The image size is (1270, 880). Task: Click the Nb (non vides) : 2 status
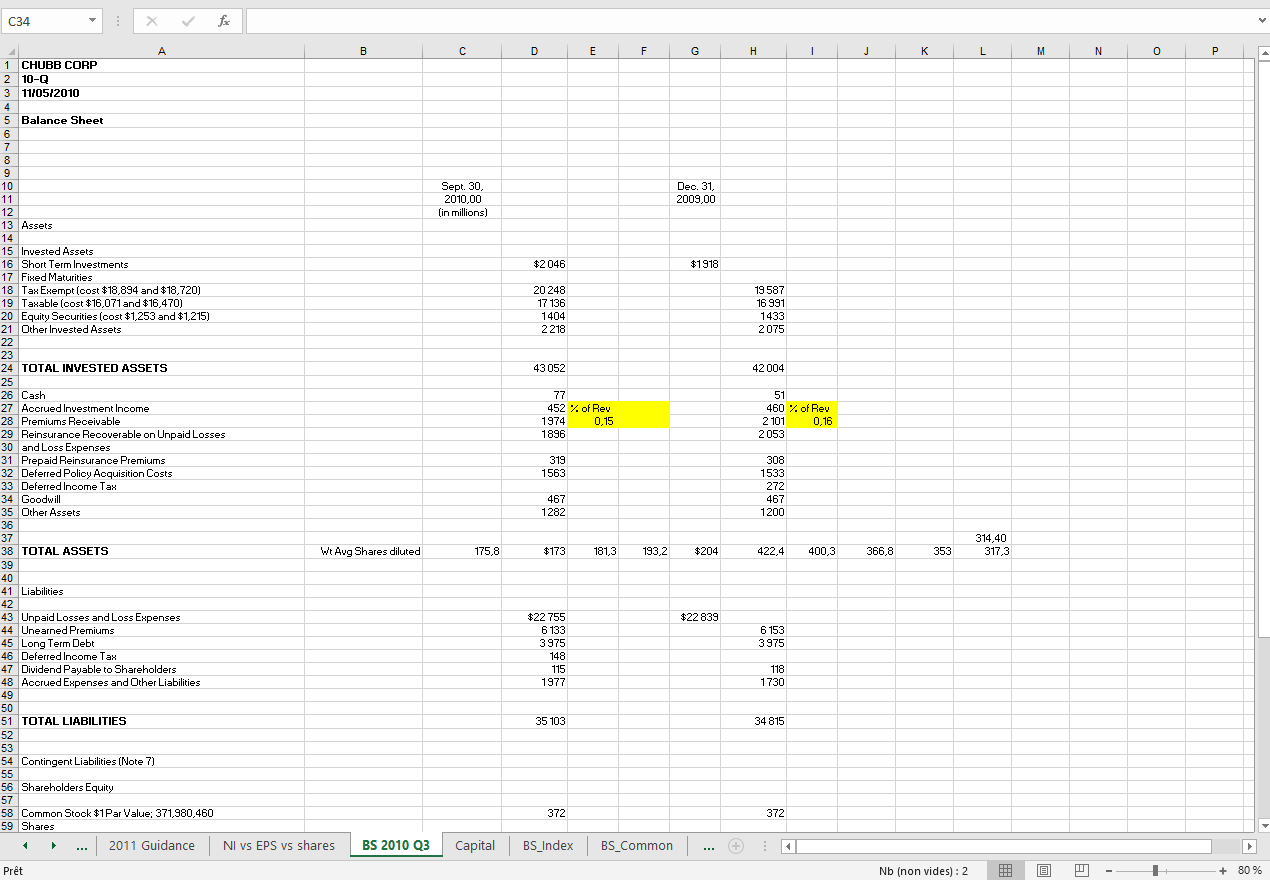point(923,870)
